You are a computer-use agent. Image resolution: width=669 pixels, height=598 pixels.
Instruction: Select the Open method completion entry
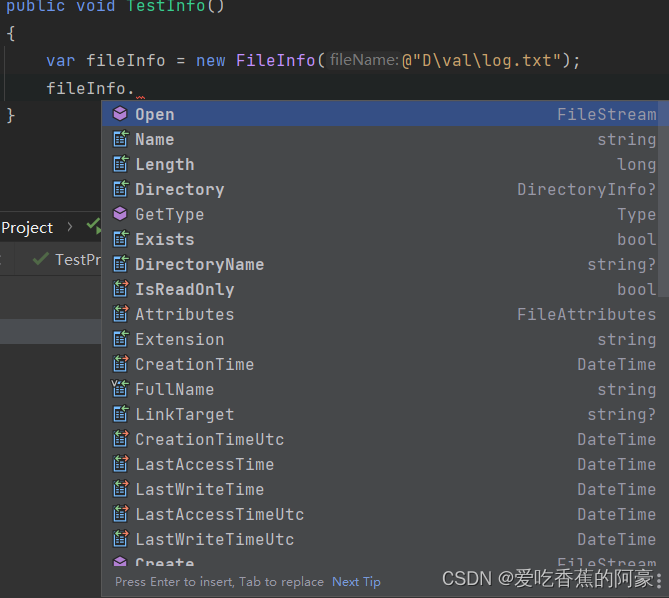pyautogui.click(x=380, y=114)
